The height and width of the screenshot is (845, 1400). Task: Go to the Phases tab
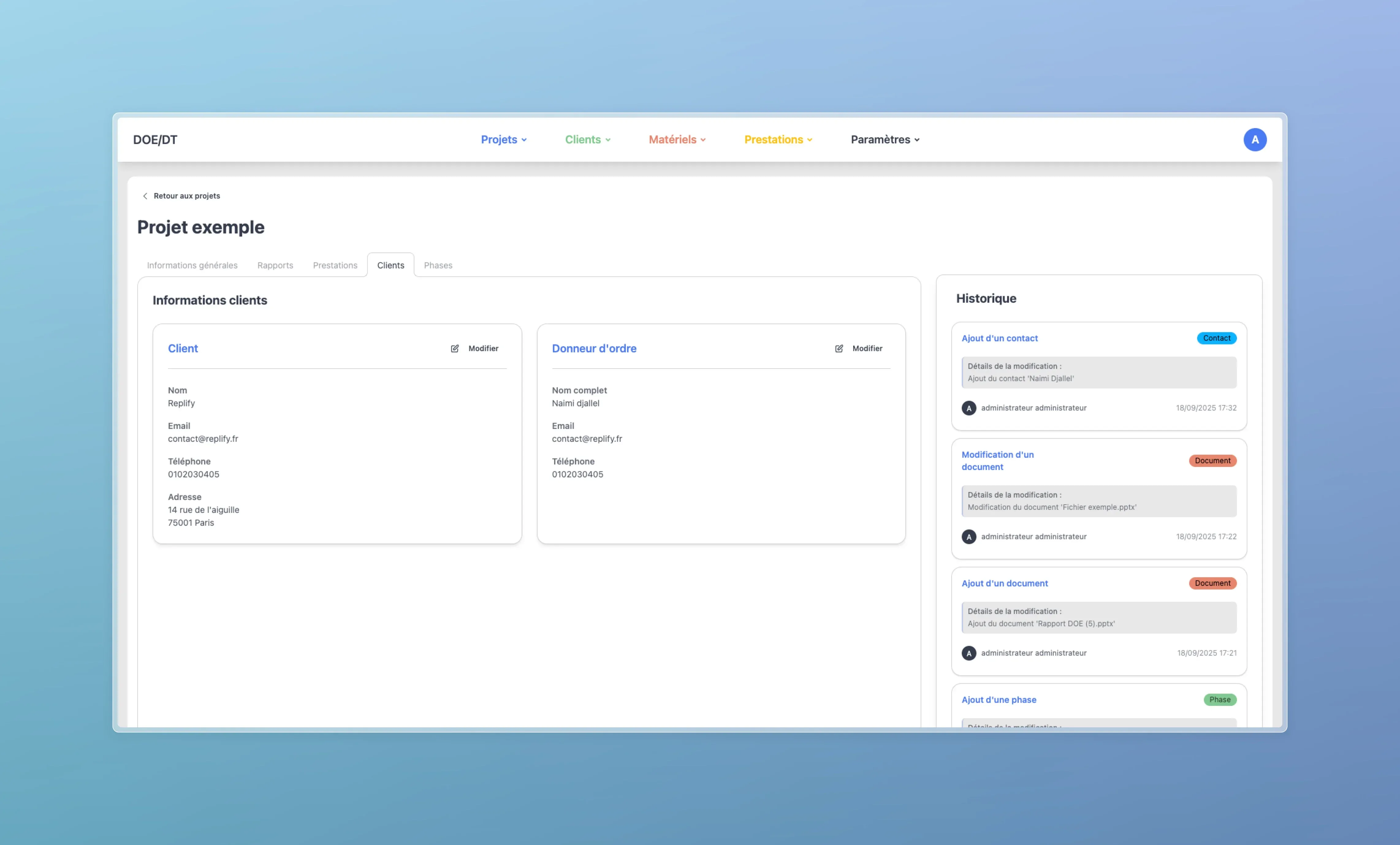[438, 265]
